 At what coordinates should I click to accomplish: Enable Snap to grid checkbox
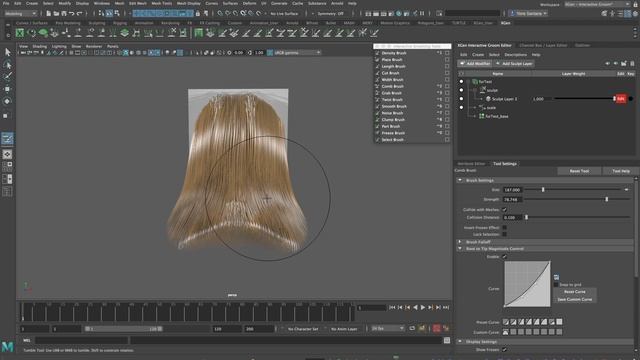(x=556, y=284)
